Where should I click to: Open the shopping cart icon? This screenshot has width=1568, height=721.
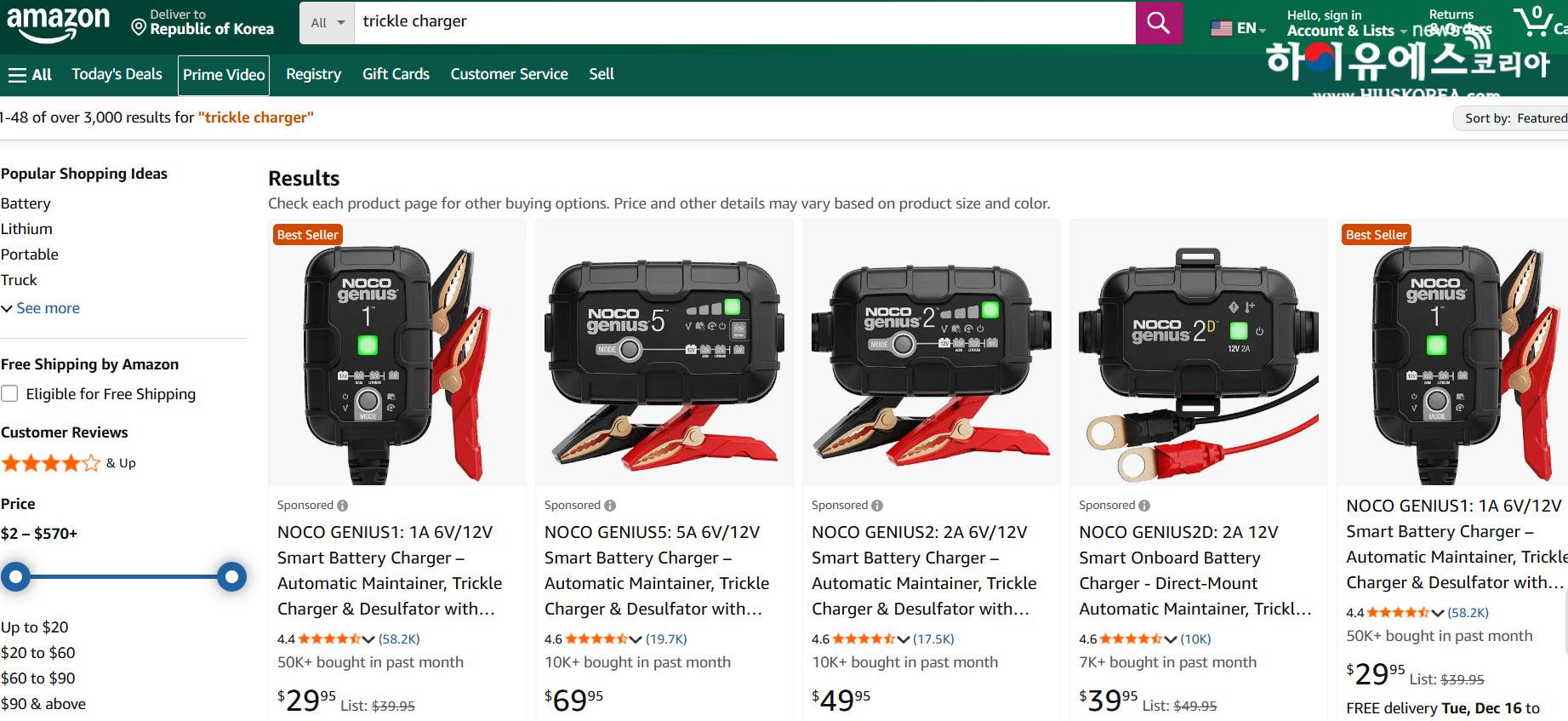tap(1535, 21)
